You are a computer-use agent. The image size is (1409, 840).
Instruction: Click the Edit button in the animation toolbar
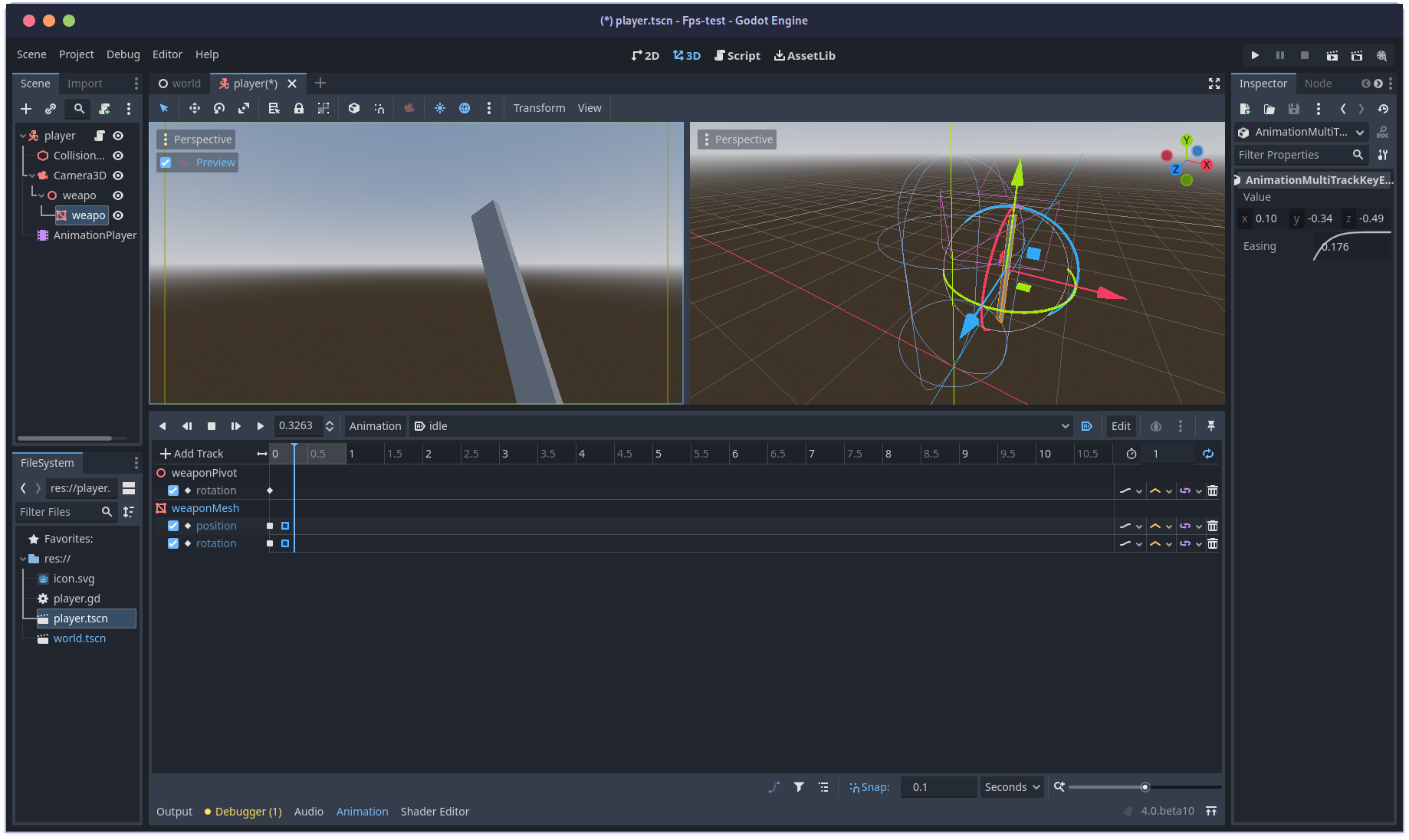click(x=1120, y=426)
